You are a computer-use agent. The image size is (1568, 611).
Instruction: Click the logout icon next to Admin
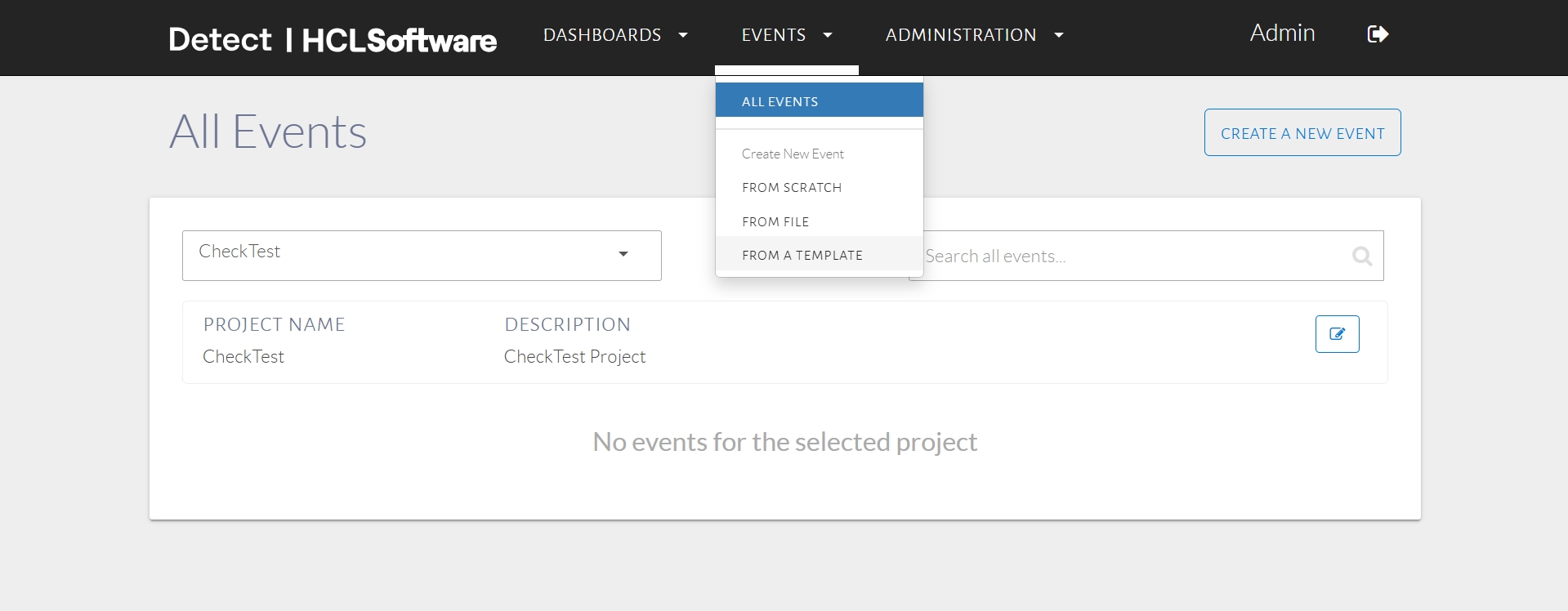[x=1378, y=34]
